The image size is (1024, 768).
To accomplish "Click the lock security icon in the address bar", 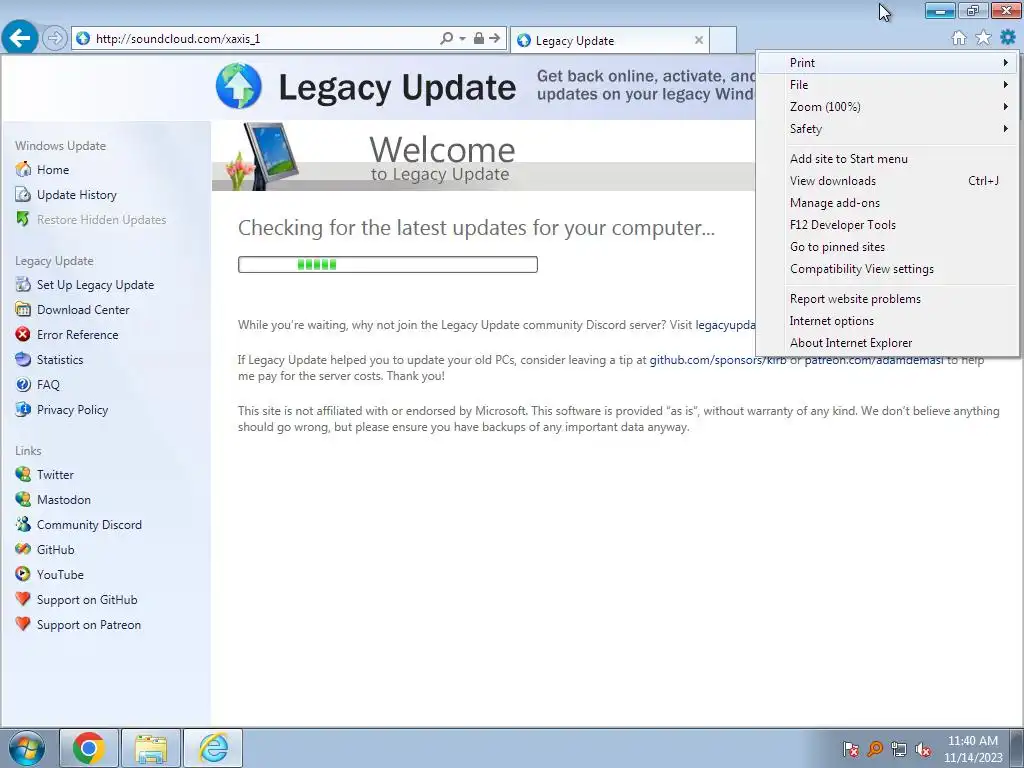I will pos(479,39).
